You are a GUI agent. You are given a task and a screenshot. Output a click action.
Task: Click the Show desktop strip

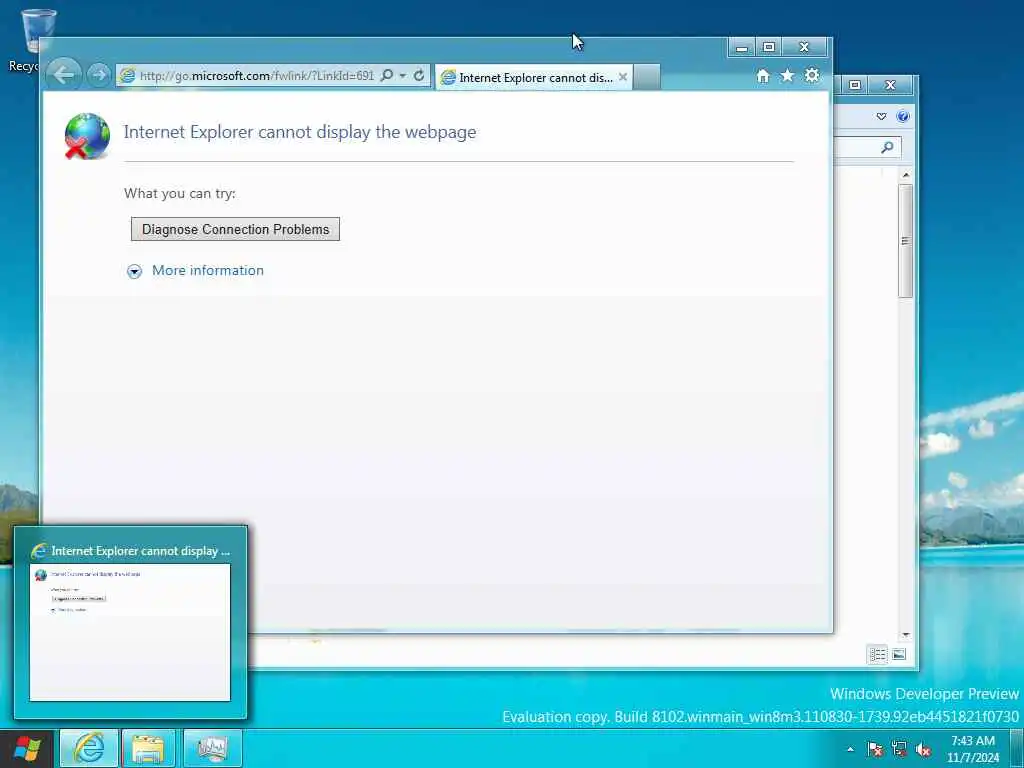1017,748
